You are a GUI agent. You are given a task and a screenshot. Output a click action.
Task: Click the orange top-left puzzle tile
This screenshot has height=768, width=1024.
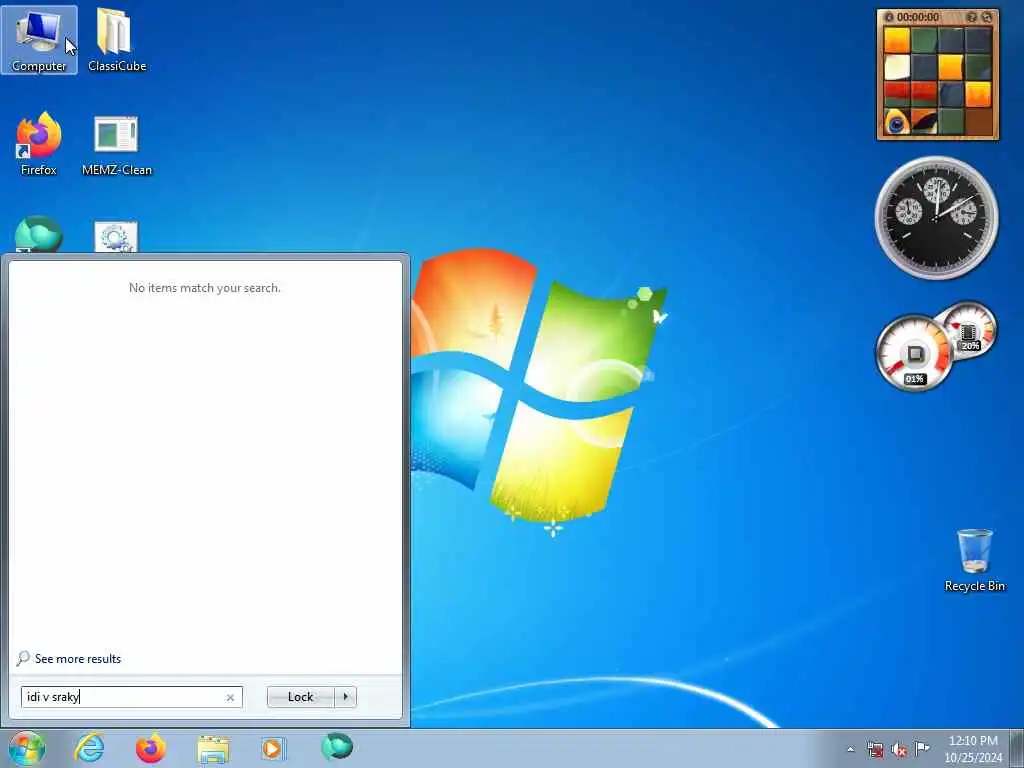(x=897, y=40)
